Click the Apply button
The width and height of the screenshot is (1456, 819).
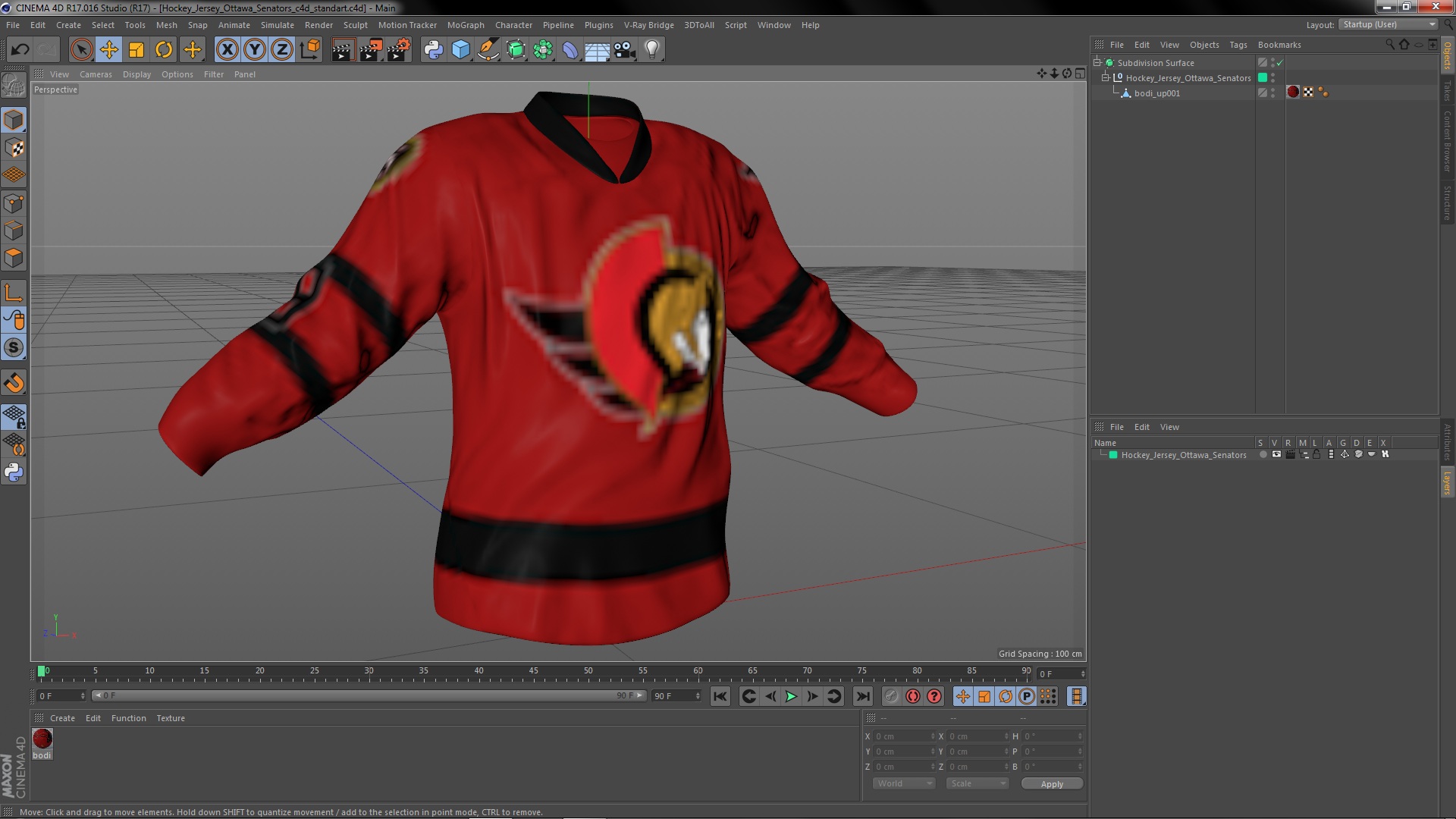coord(1052,784)
